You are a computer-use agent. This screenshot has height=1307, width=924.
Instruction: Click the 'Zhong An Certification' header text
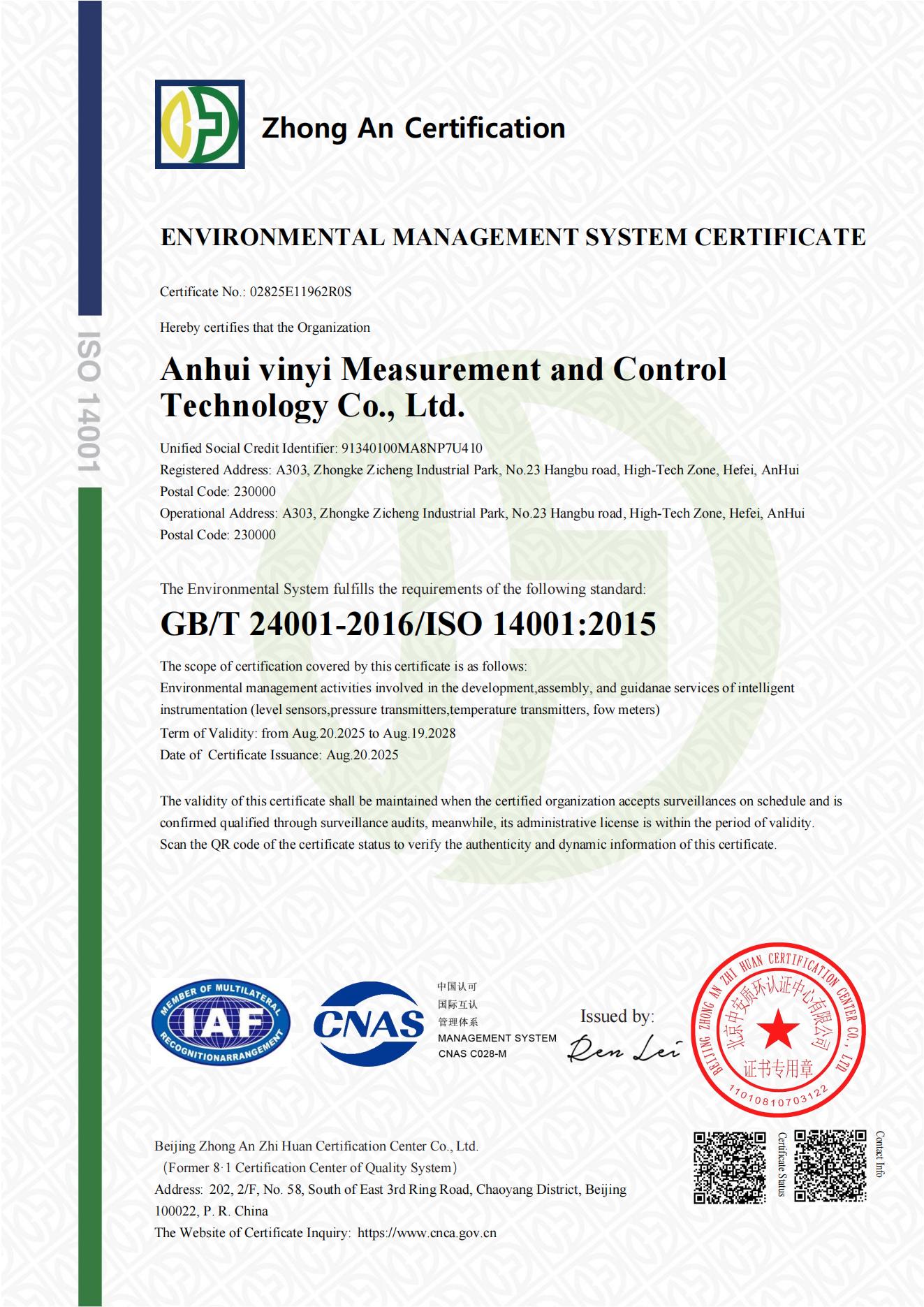(413, 128)
